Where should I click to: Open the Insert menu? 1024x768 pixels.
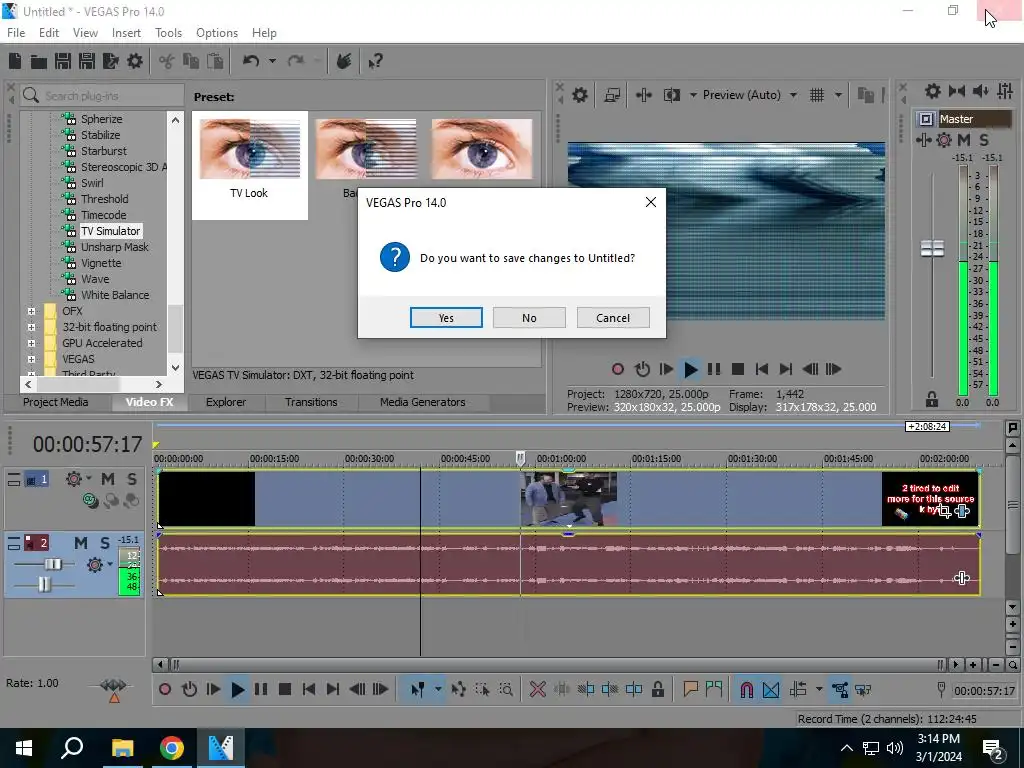(126, 33)
